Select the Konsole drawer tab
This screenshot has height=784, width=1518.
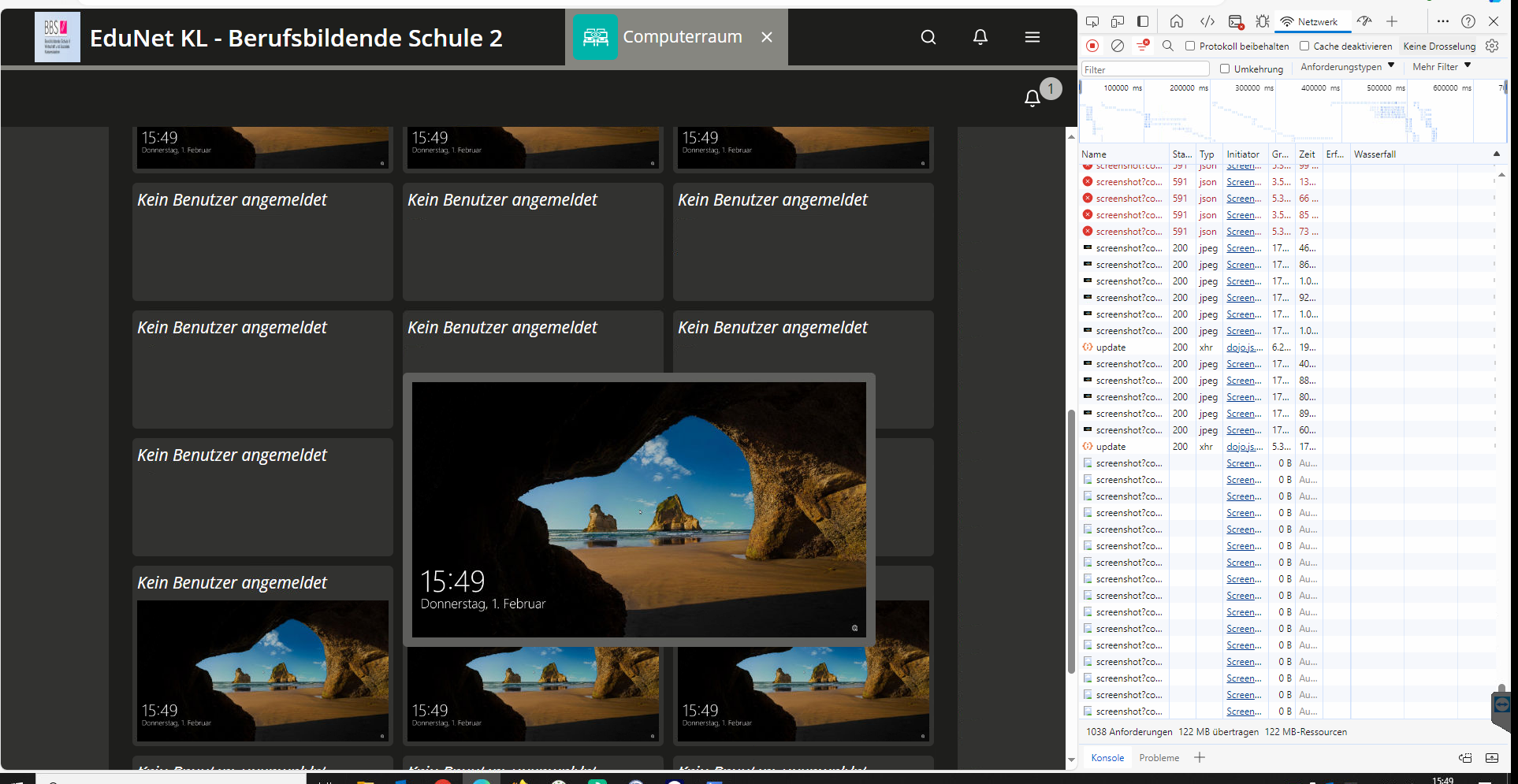pyautogui.click(x=1107, y=758)
